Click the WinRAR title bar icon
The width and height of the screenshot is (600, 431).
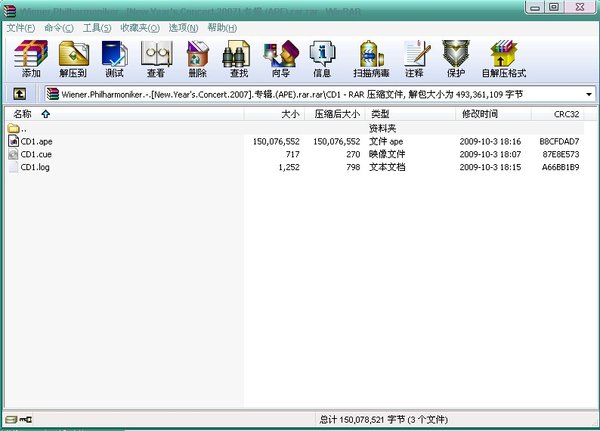10,10
